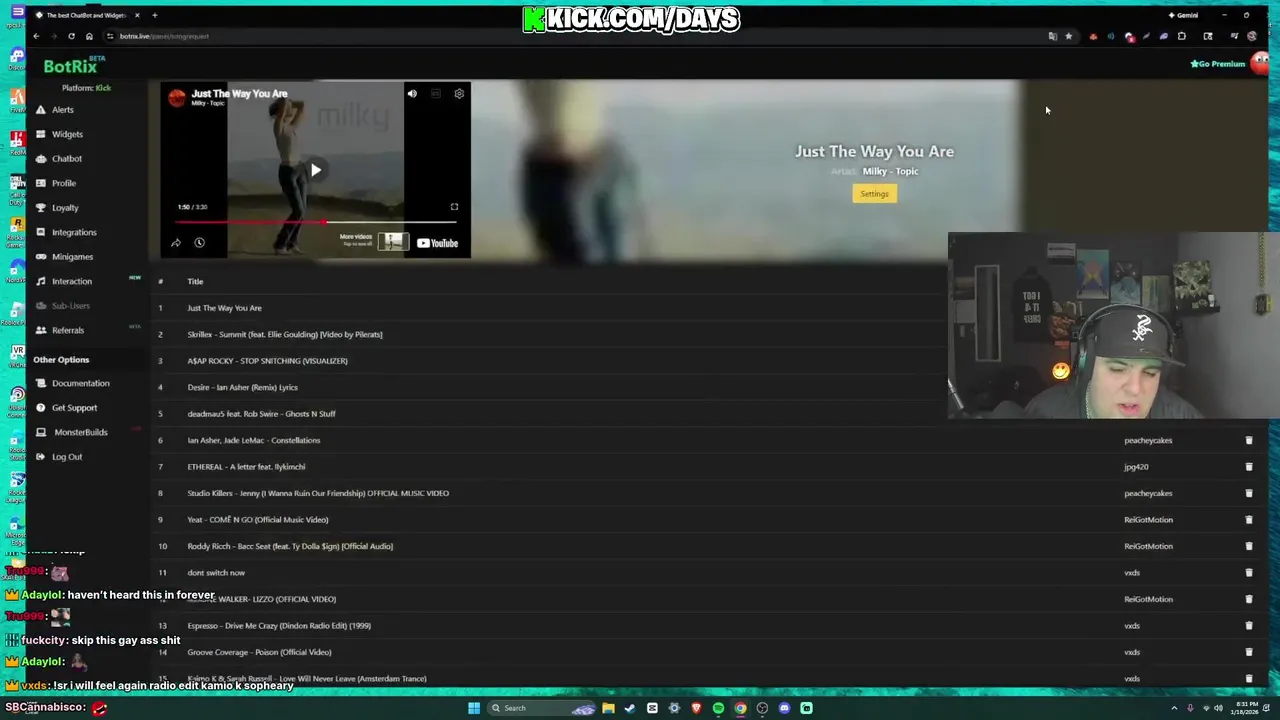Open the Referrals people icon in sidebar
Viewport: 1280px width, 720px height.
tap(41, 330)
